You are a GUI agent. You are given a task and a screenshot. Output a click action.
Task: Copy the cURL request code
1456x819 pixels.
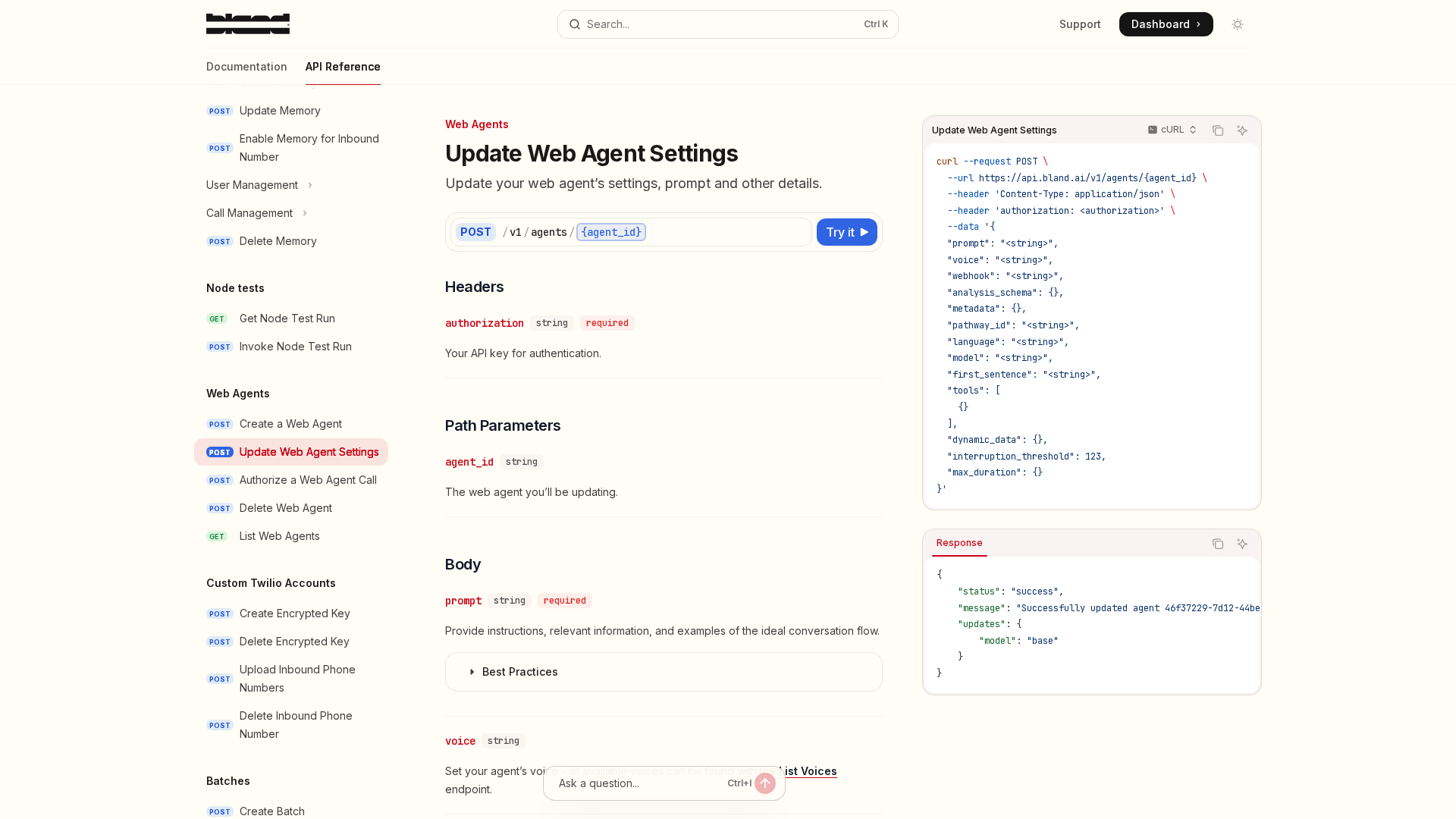[1218, 130]
